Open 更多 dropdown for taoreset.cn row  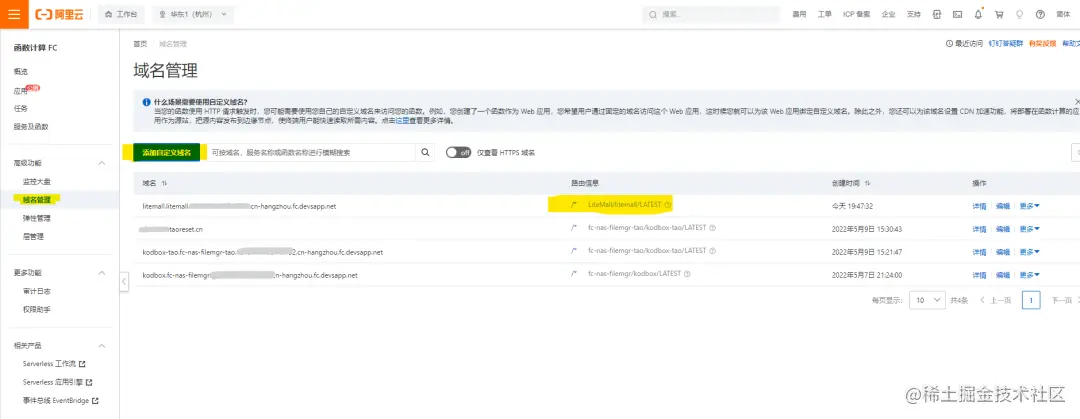[x=1030, y=229]
